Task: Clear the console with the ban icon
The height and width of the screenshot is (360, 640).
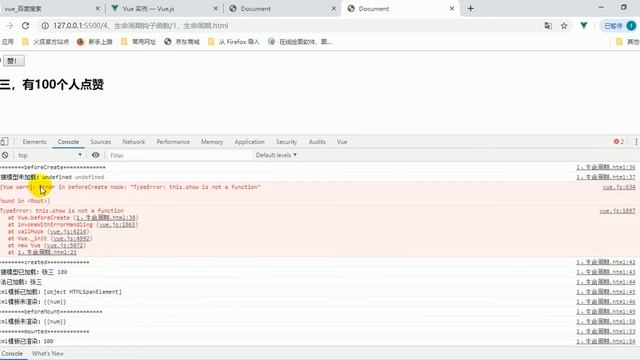Action: tap(5, 155)
